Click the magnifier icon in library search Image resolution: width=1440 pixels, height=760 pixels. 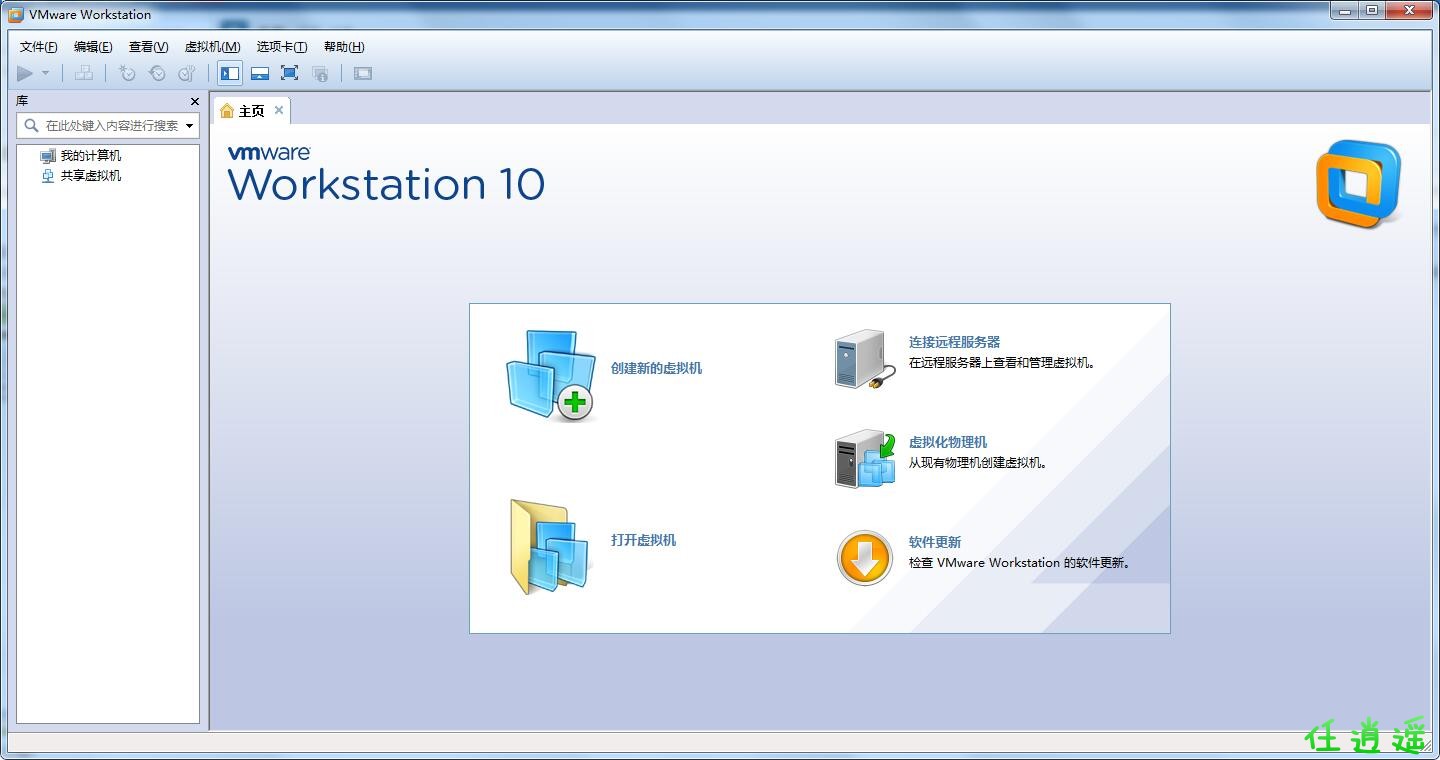pos(32,126)
